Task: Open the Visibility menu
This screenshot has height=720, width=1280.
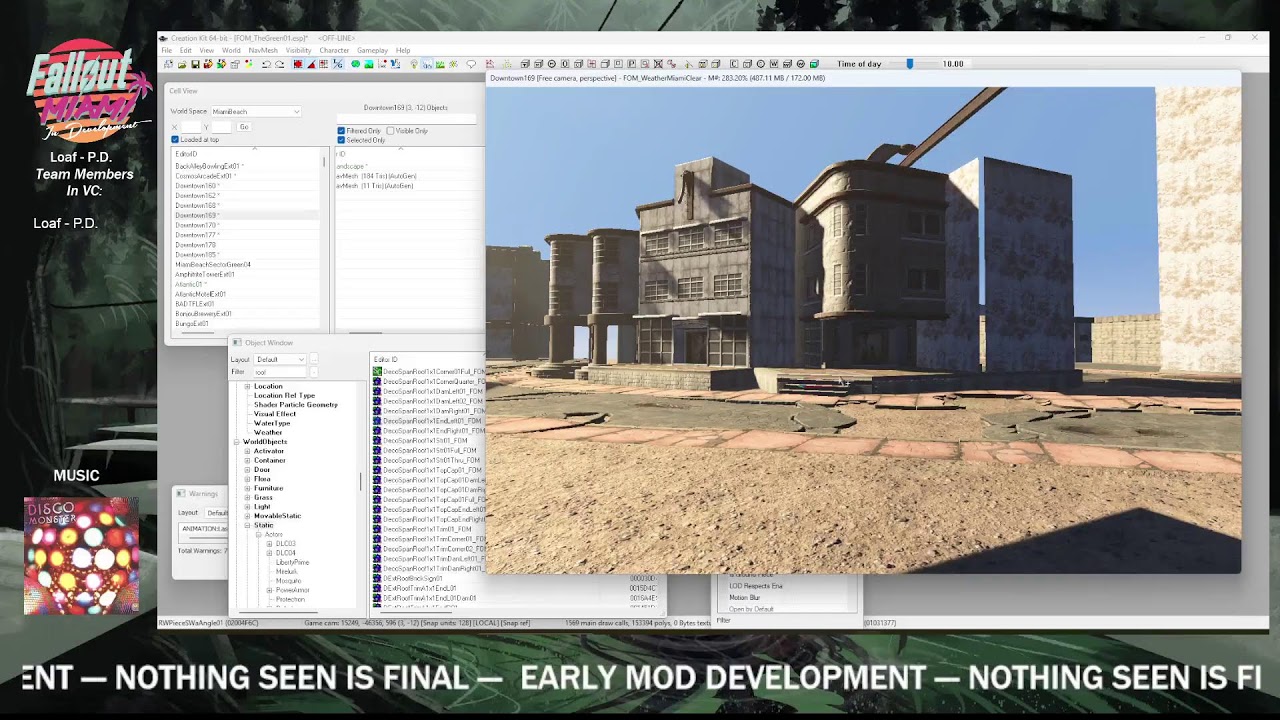Action: pos(299,50)
